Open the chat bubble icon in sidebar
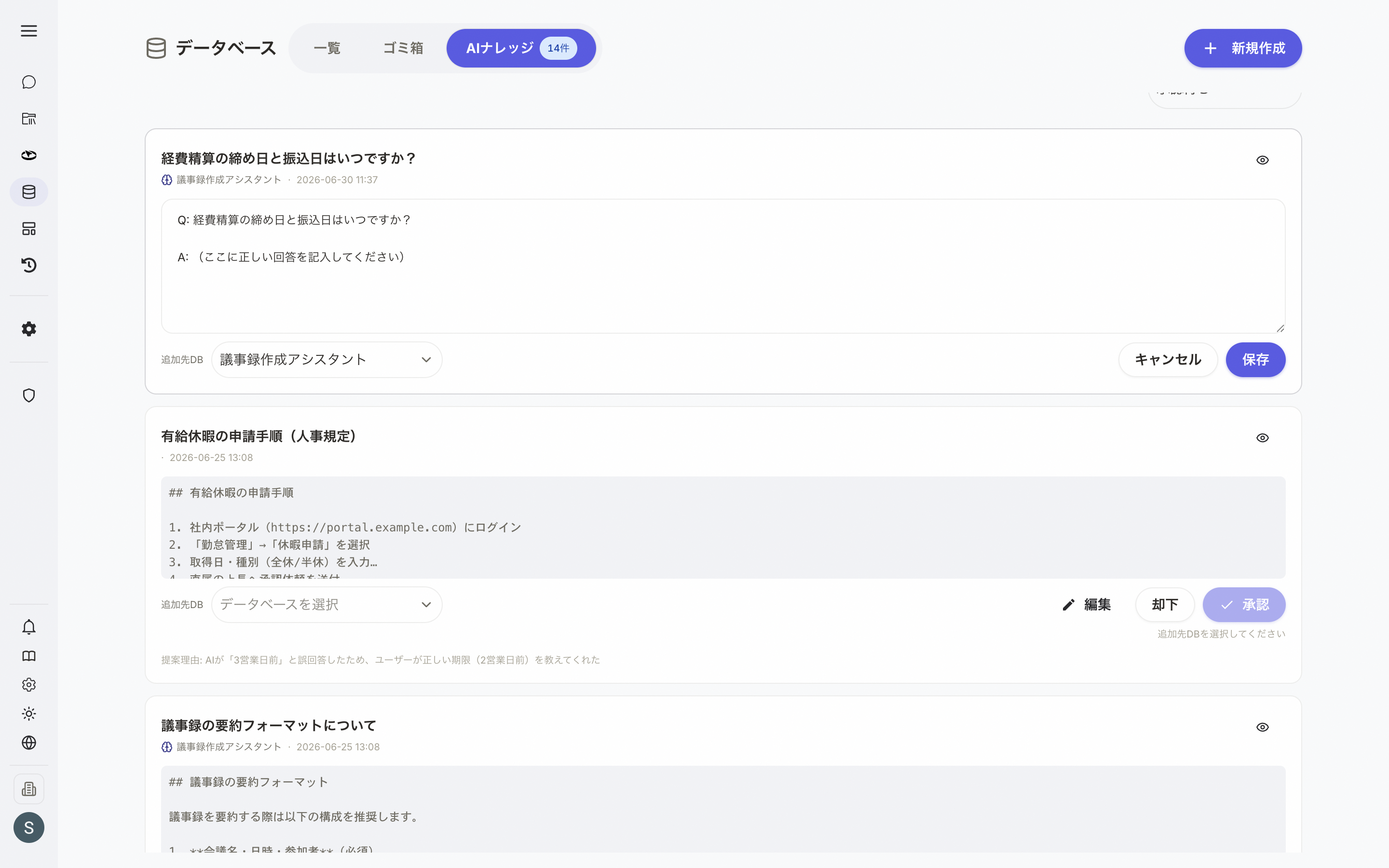1389x868 pixels. tap(29, 82)
